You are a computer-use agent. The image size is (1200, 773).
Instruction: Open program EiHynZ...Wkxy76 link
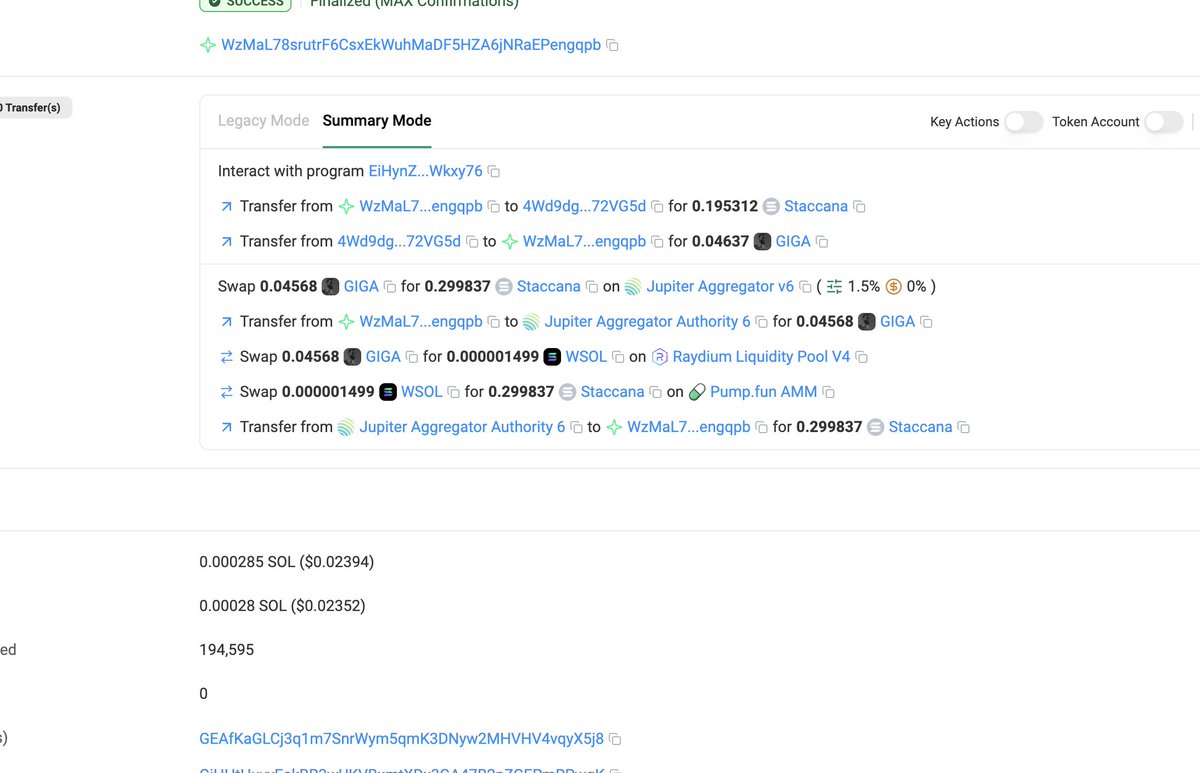tap(426, 171)
